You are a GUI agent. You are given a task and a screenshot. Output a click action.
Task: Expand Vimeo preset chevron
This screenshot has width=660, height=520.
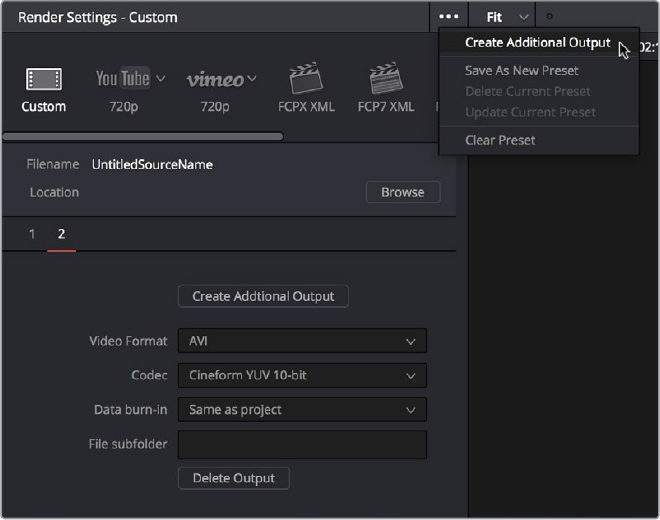click(251, 78)
